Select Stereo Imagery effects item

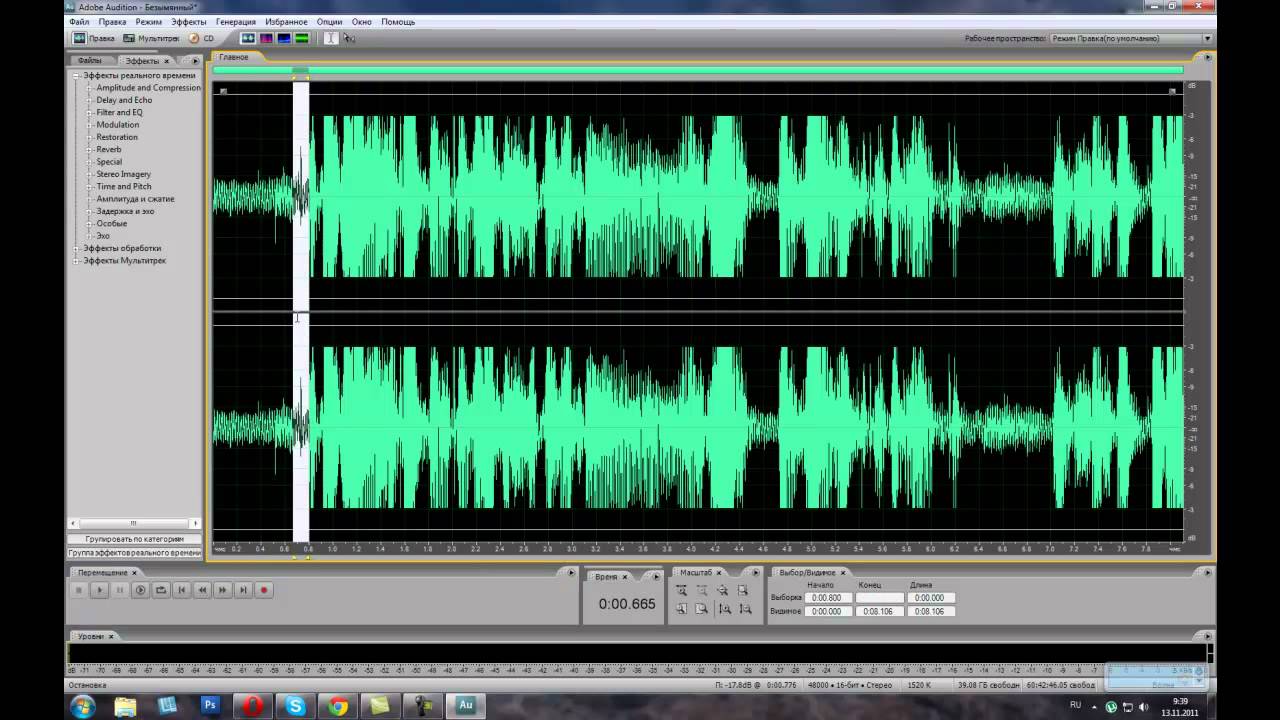pos(123,174)
